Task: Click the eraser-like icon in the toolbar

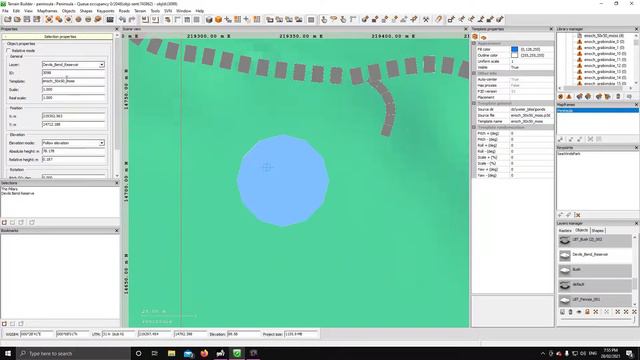Action: click(x=439, y=19)
